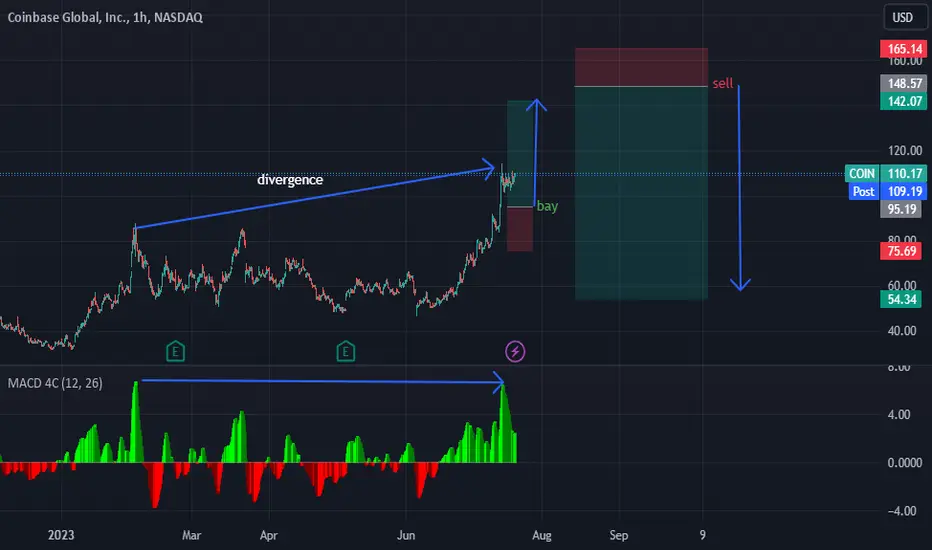The width and height of the screenshot is (932, 550).
Task: Click the green 'bay' label
Action: [547, 206]
